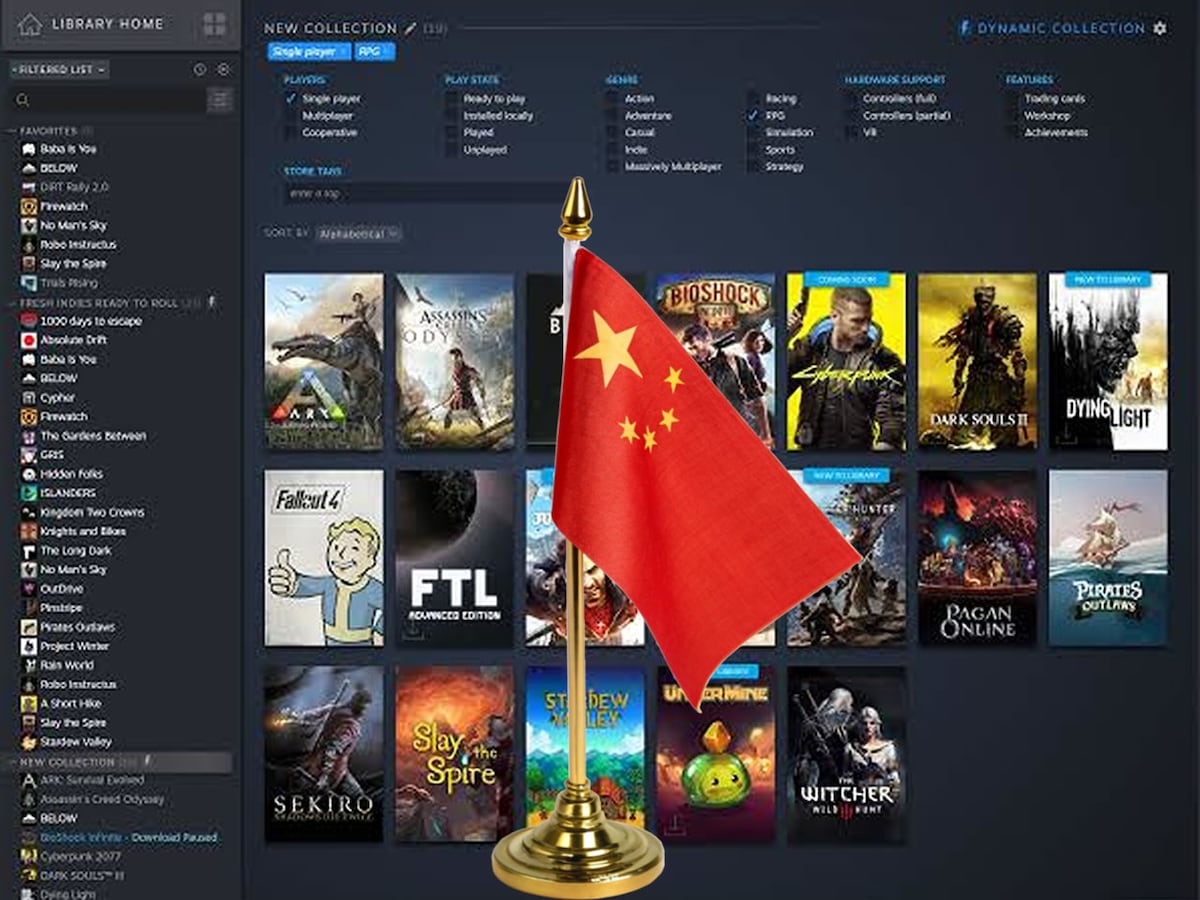Click the Library Home button label

[x=107, y=24]
